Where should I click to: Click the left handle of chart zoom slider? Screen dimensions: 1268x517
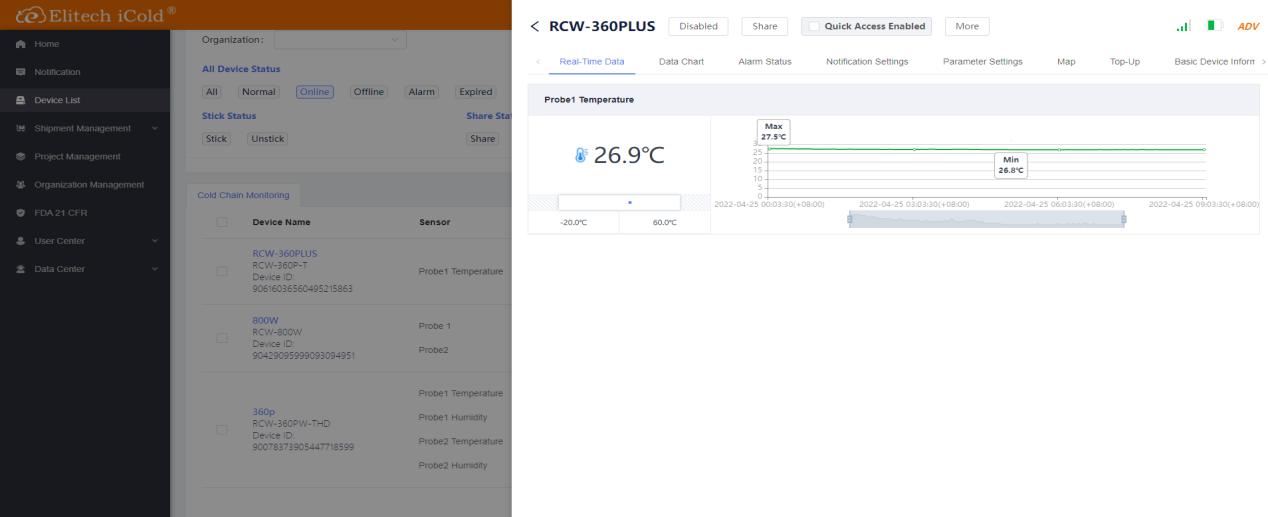click(x=850, y=219)
